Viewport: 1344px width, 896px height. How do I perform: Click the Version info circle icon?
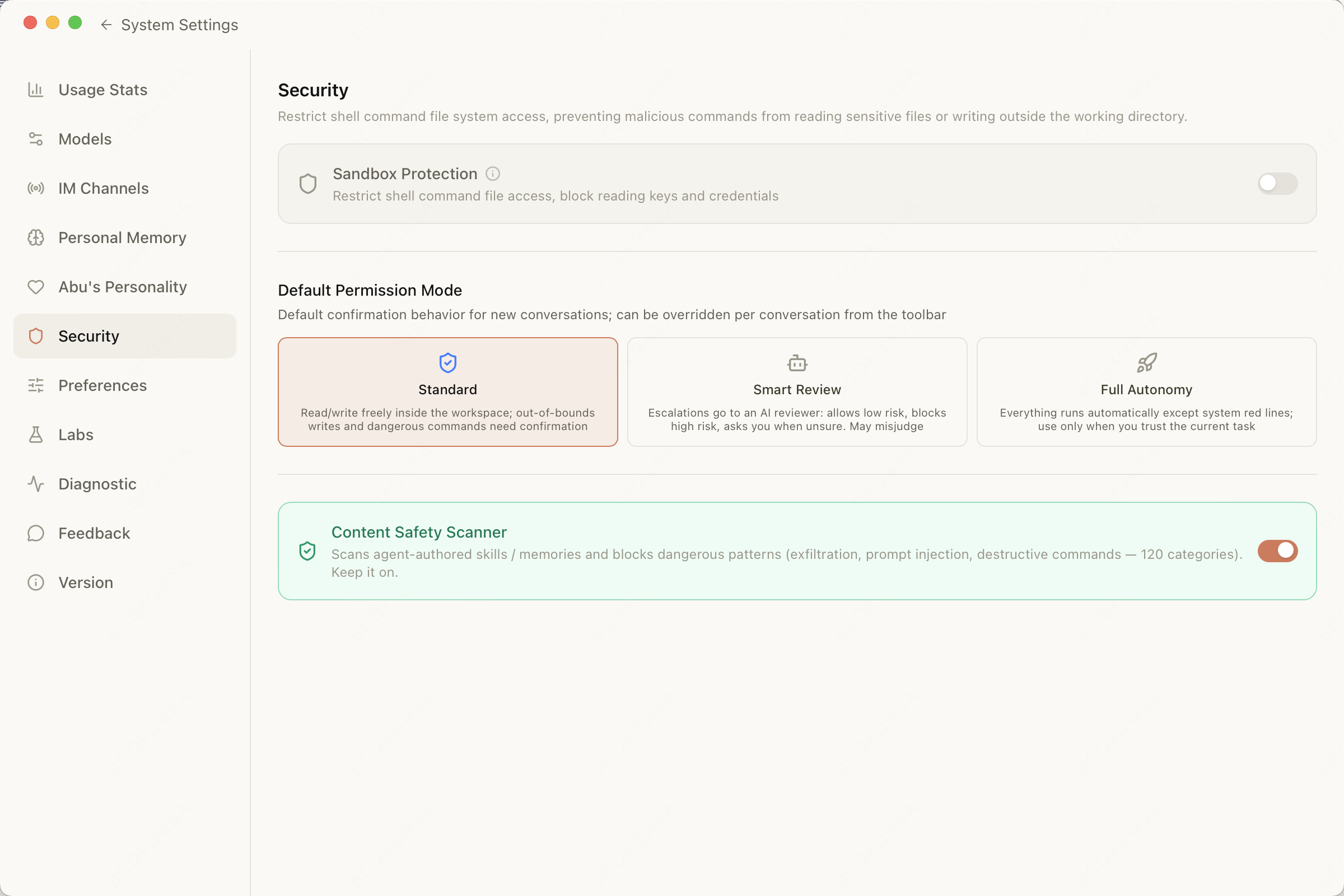coord(35,582)
